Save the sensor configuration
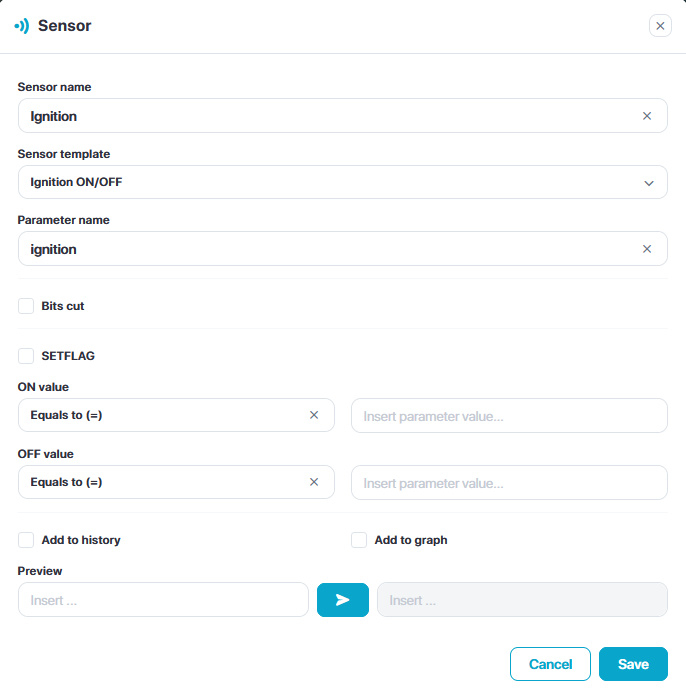This screenshot has height=696, width=686. [633, 664]
